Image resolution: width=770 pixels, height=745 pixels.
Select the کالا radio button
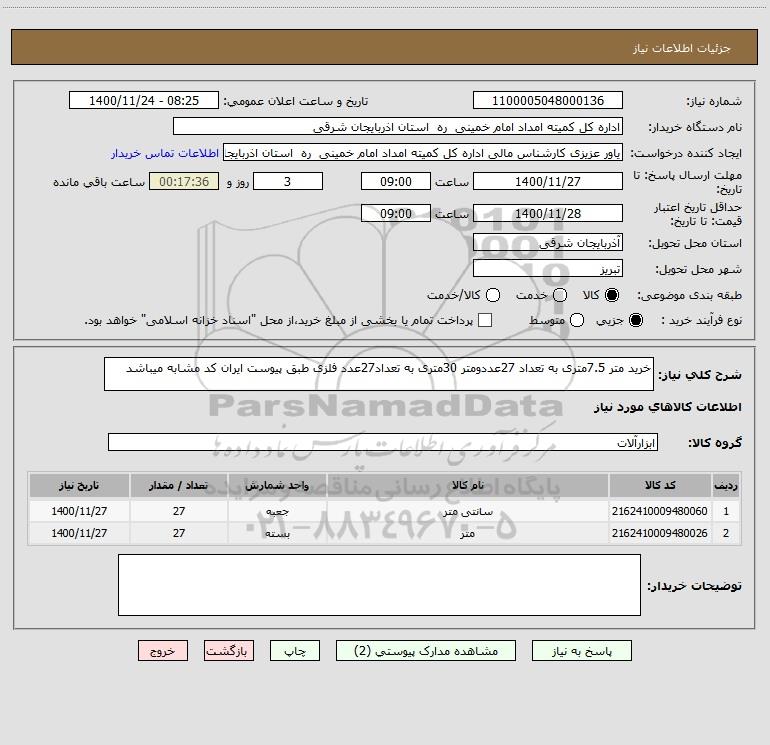612,295
